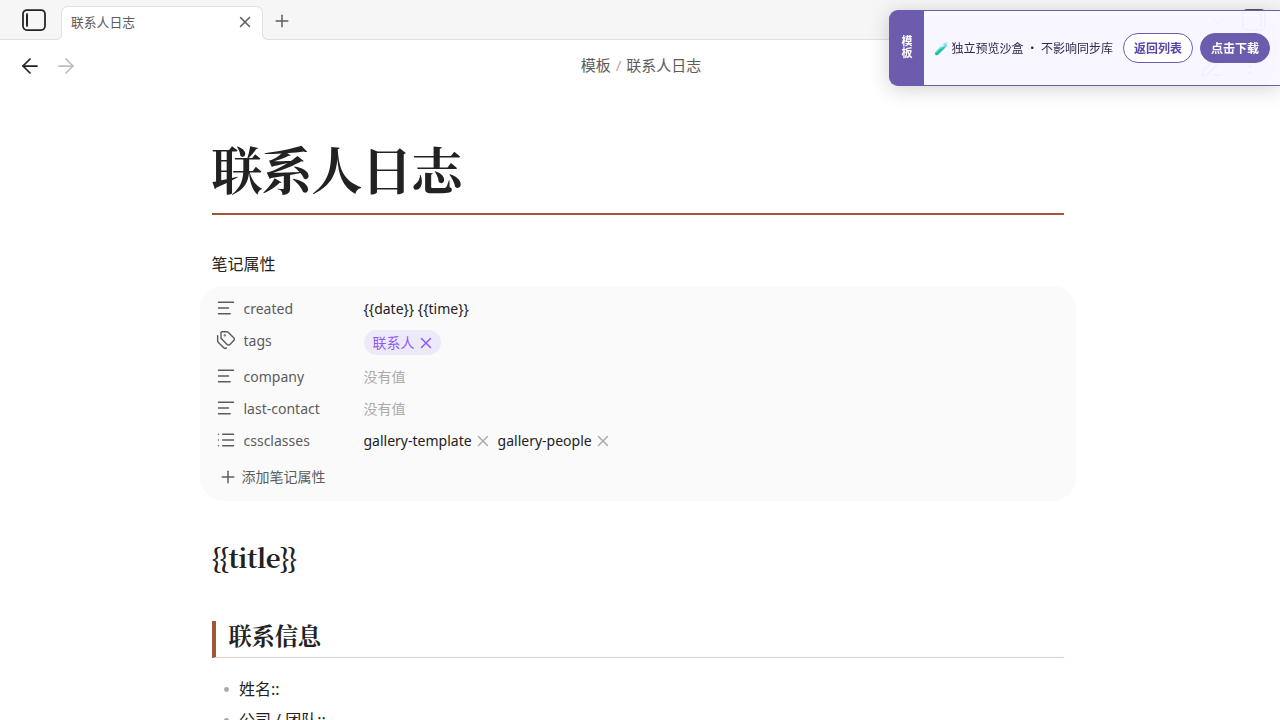Open a new tab with plus icon

pos(282,21)
